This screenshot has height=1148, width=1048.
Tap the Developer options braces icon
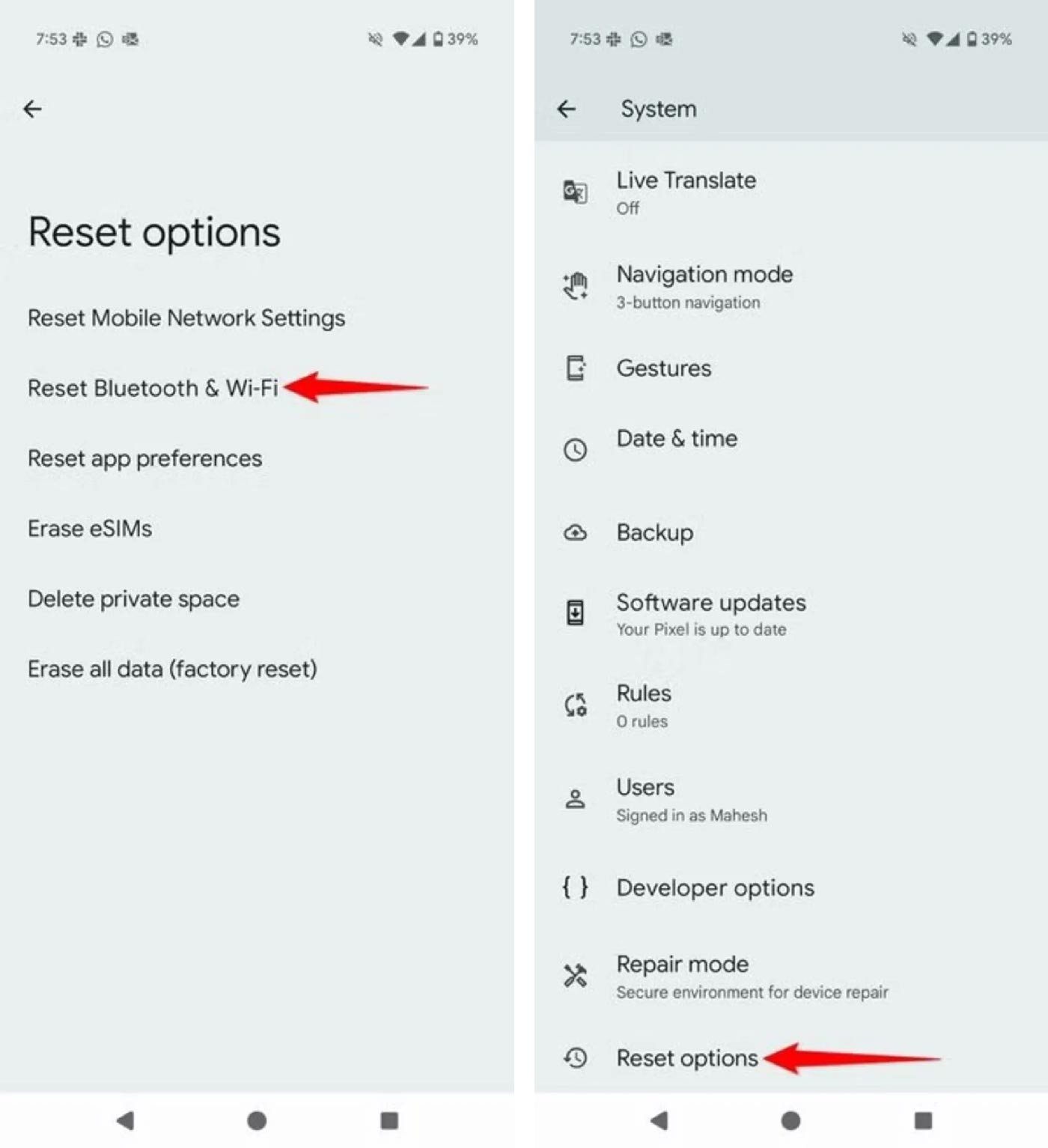[575, 887]
